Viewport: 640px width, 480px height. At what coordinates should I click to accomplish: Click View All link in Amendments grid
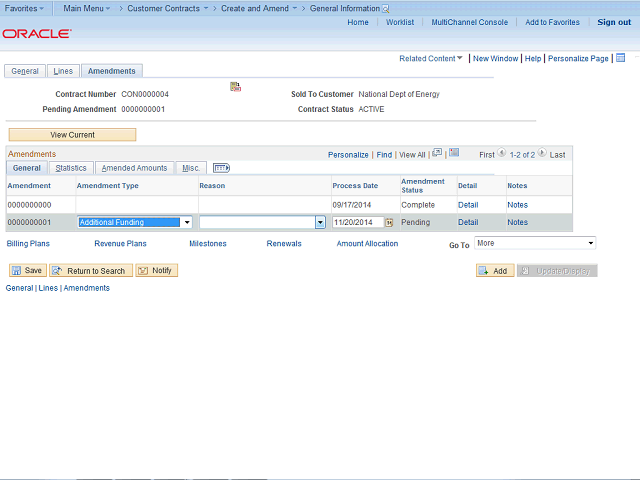[412, 155]
